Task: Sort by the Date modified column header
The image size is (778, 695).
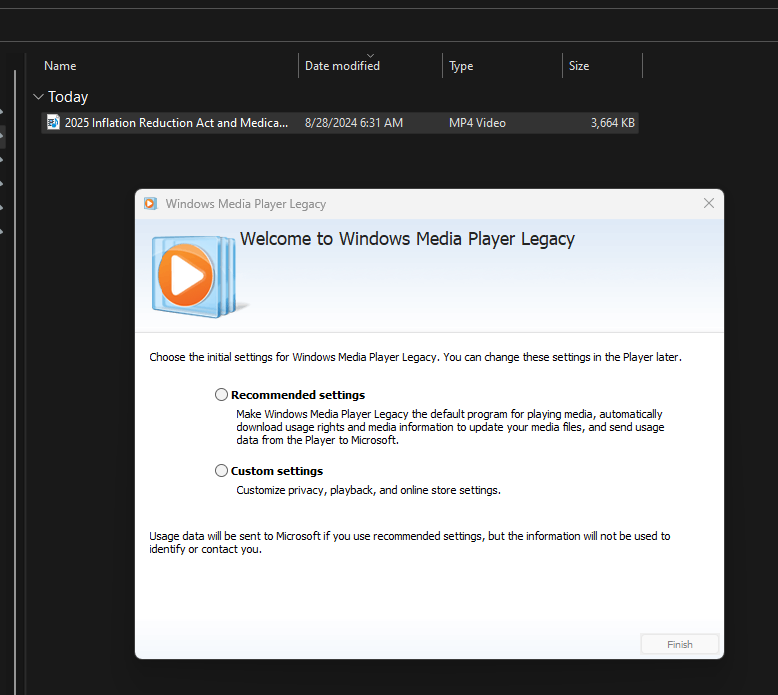Action: (x=342, y=66)
